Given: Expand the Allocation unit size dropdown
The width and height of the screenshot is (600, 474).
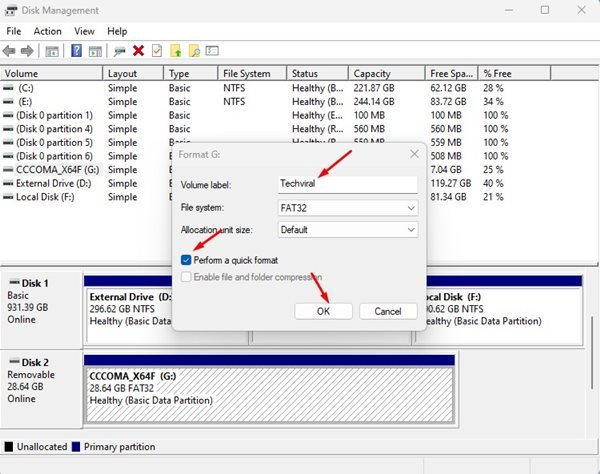Looking at the screenshot, I should pyautogui.click(x=347, y=229).
